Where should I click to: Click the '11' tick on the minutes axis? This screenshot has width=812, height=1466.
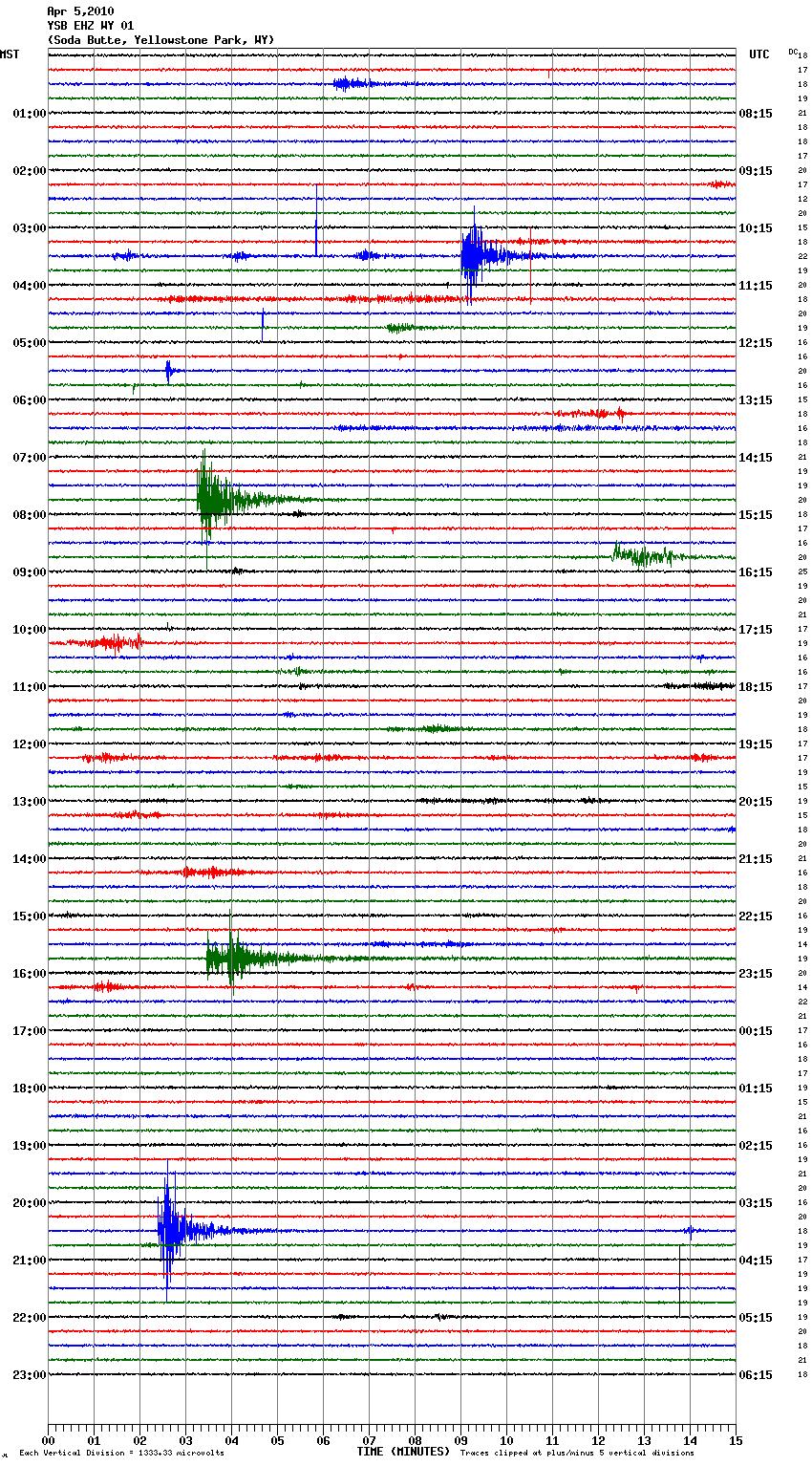point(552,1440)
